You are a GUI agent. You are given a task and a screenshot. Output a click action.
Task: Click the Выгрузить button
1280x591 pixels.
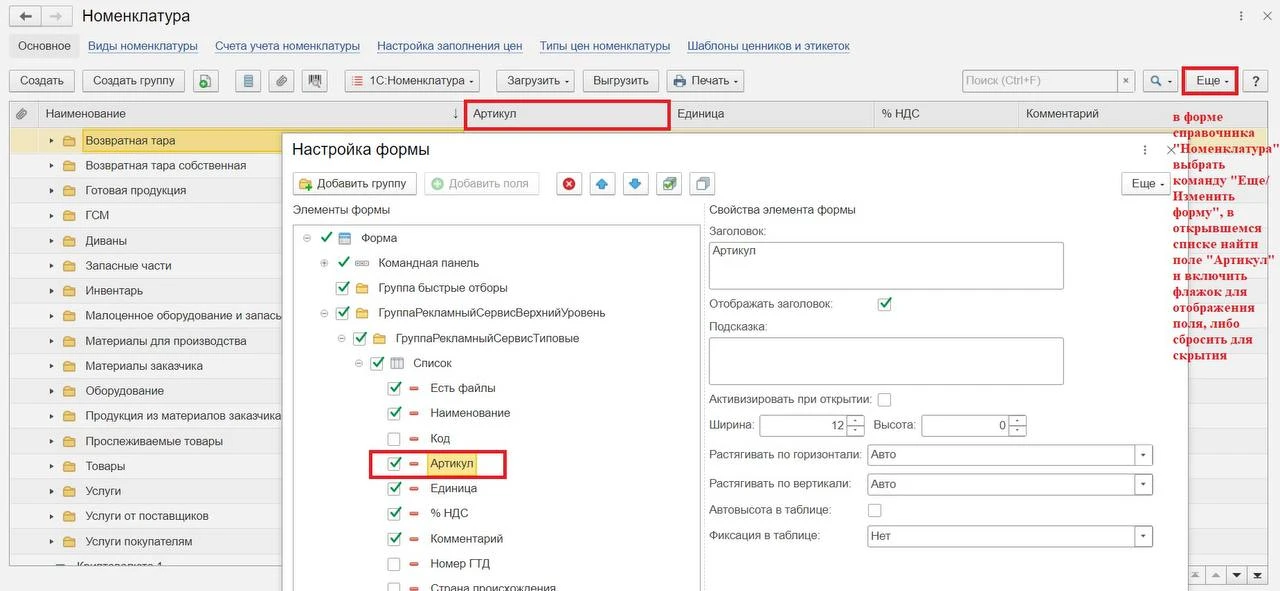[x=621, y=81]
